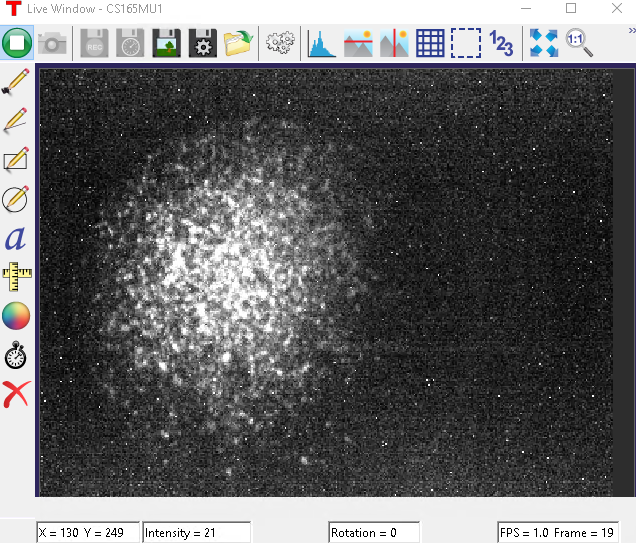The width and height of the screenshot is (636, 543).
Task: Select the text annotation 'a' tool
Action: tap(15, 238)
